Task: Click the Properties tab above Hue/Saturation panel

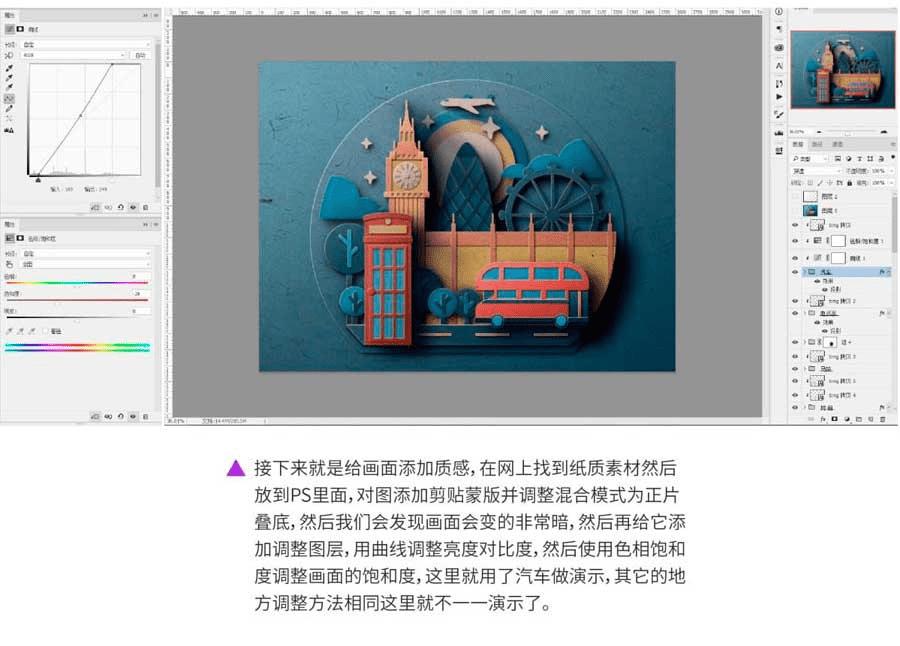Action: pyautogui.click(x=10, y=225)
